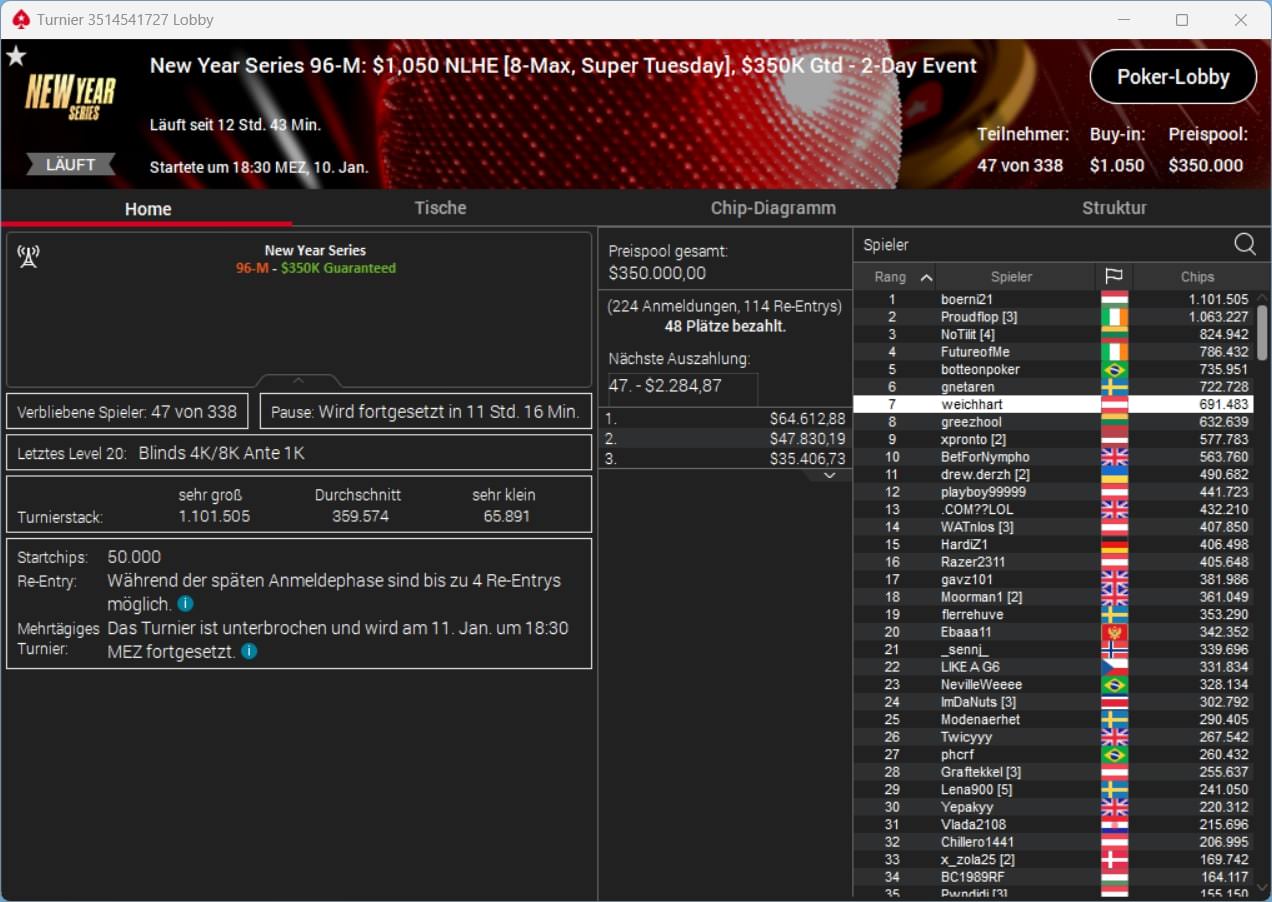Open player search magnifier icon
Screen dimensions: 1272x902
[x=1244, y=244]
